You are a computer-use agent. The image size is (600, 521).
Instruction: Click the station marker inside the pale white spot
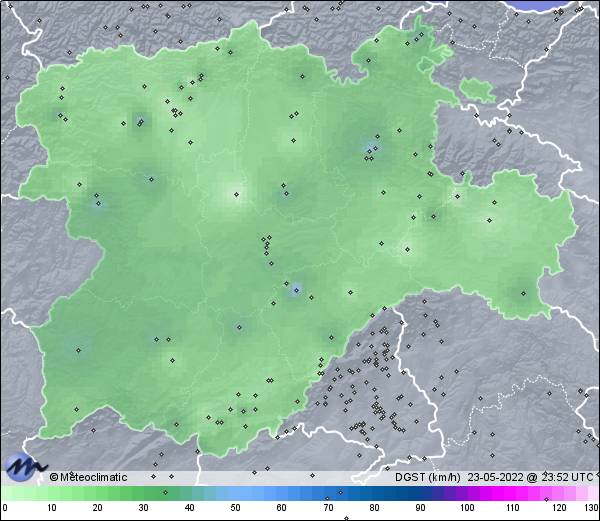pyautogui.click(x=236, y=194)
